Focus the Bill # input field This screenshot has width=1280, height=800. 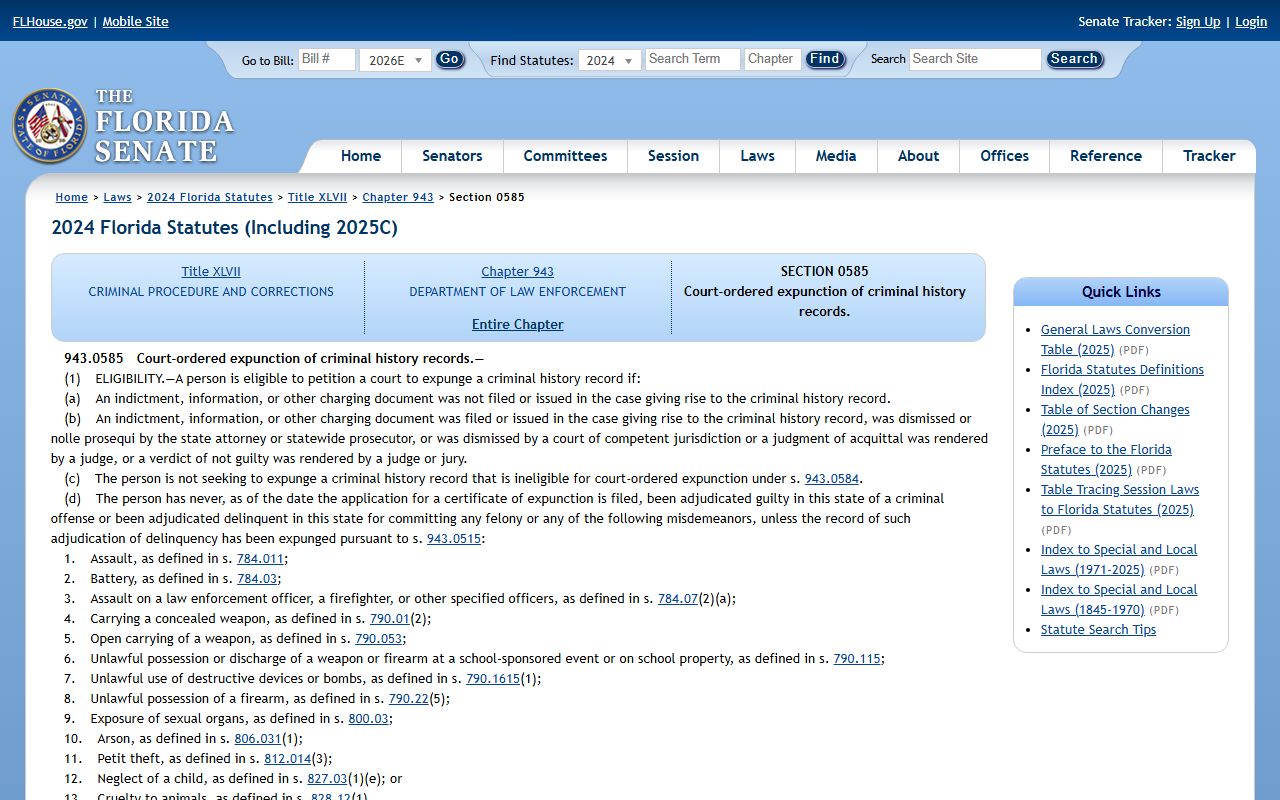[327, 59]
